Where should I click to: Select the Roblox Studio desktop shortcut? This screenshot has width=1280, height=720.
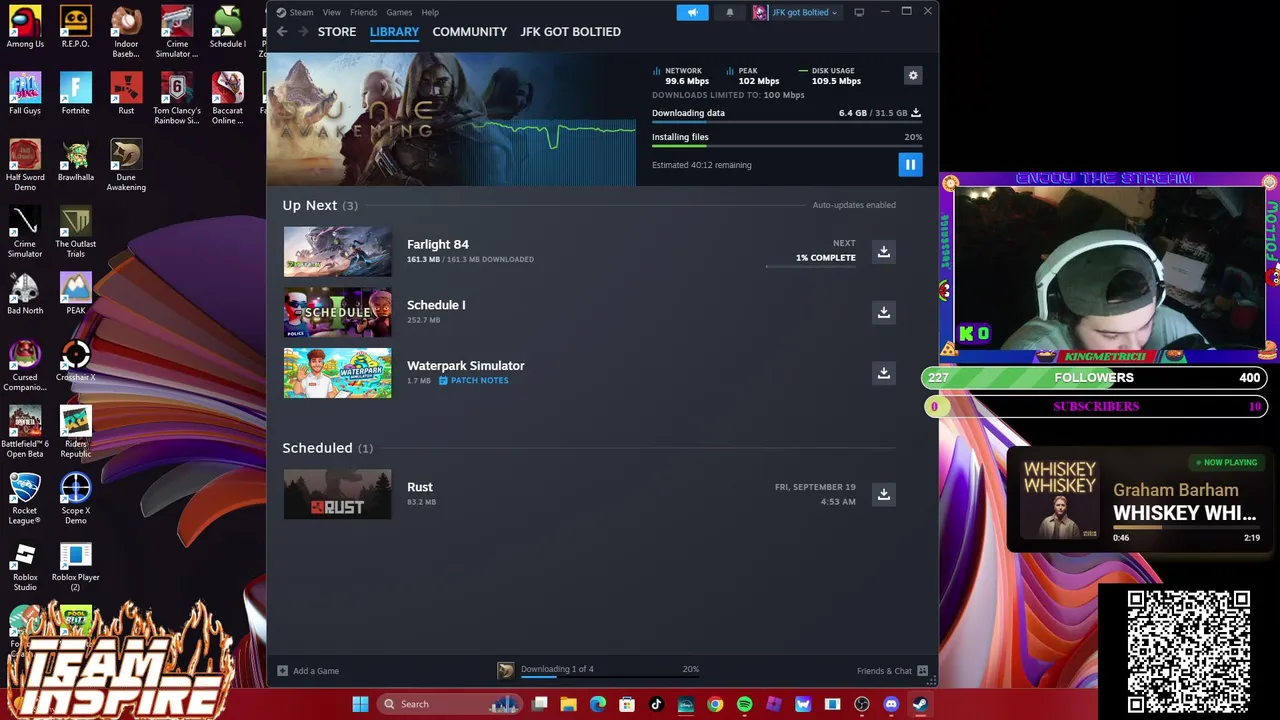click(x=25, y=566)
